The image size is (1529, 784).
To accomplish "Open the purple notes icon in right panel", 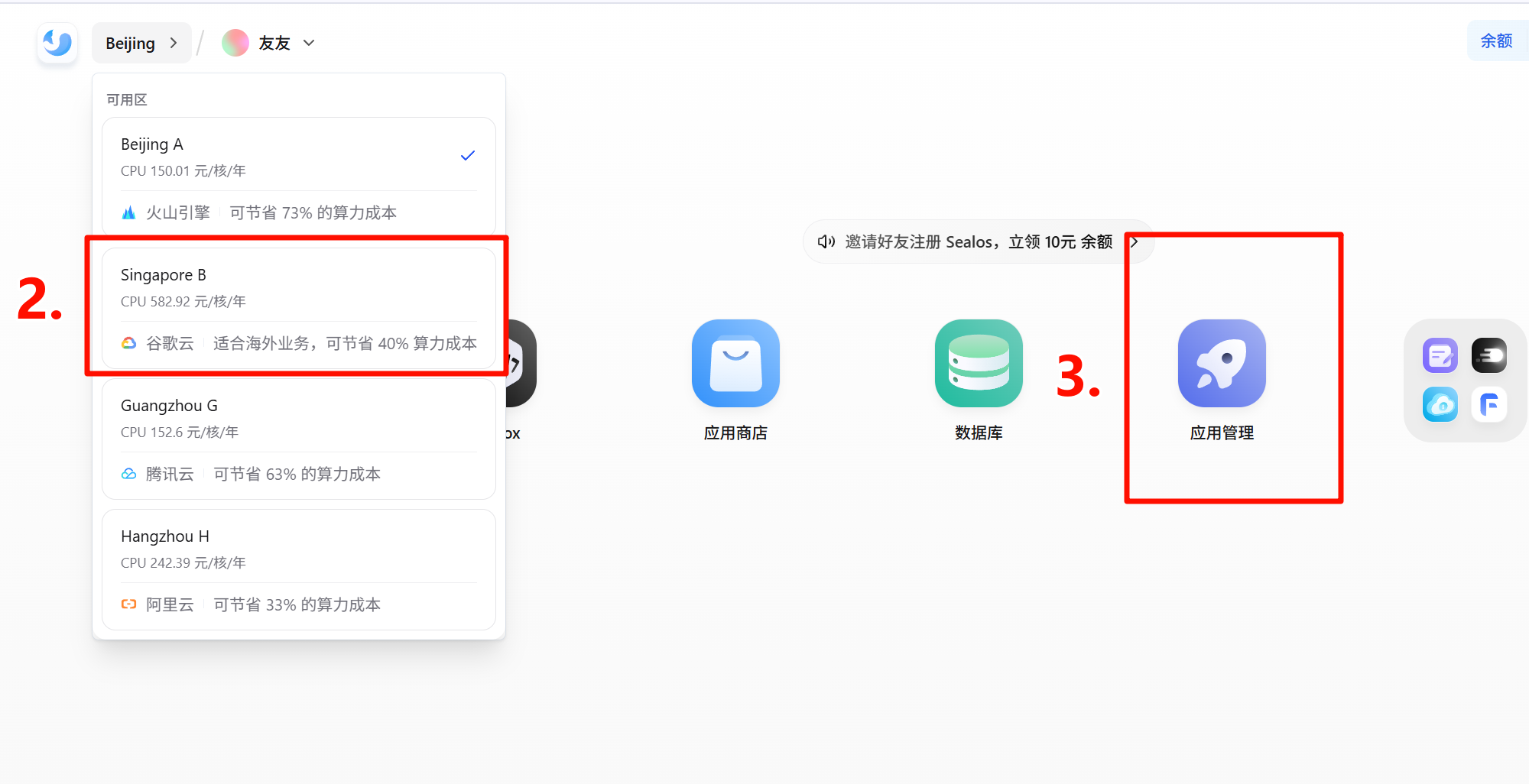I will [1440, 355].
